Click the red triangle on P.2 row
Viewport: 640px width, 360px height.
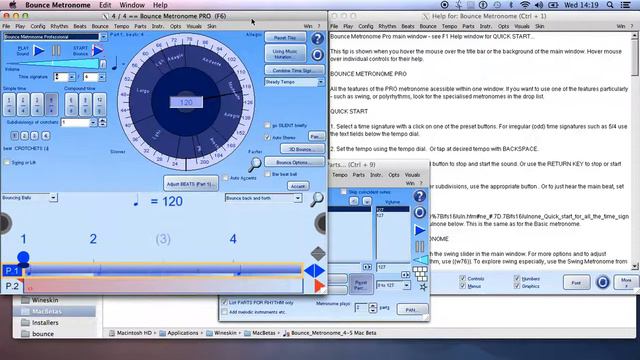tap(320, 286)
